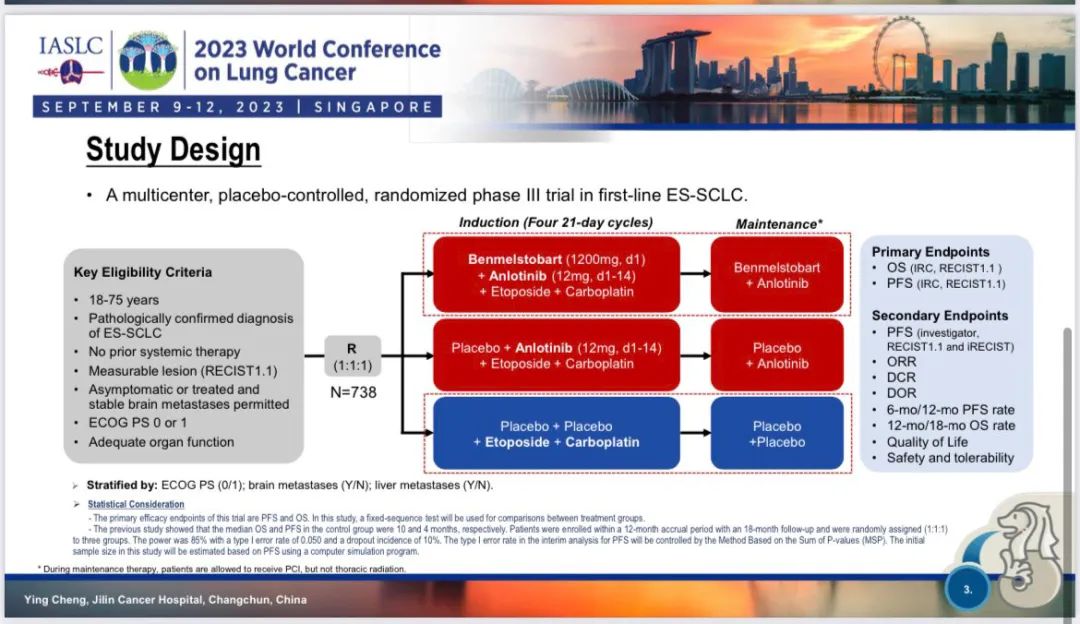Click the circular conference emblem logo

click(147, 59)
